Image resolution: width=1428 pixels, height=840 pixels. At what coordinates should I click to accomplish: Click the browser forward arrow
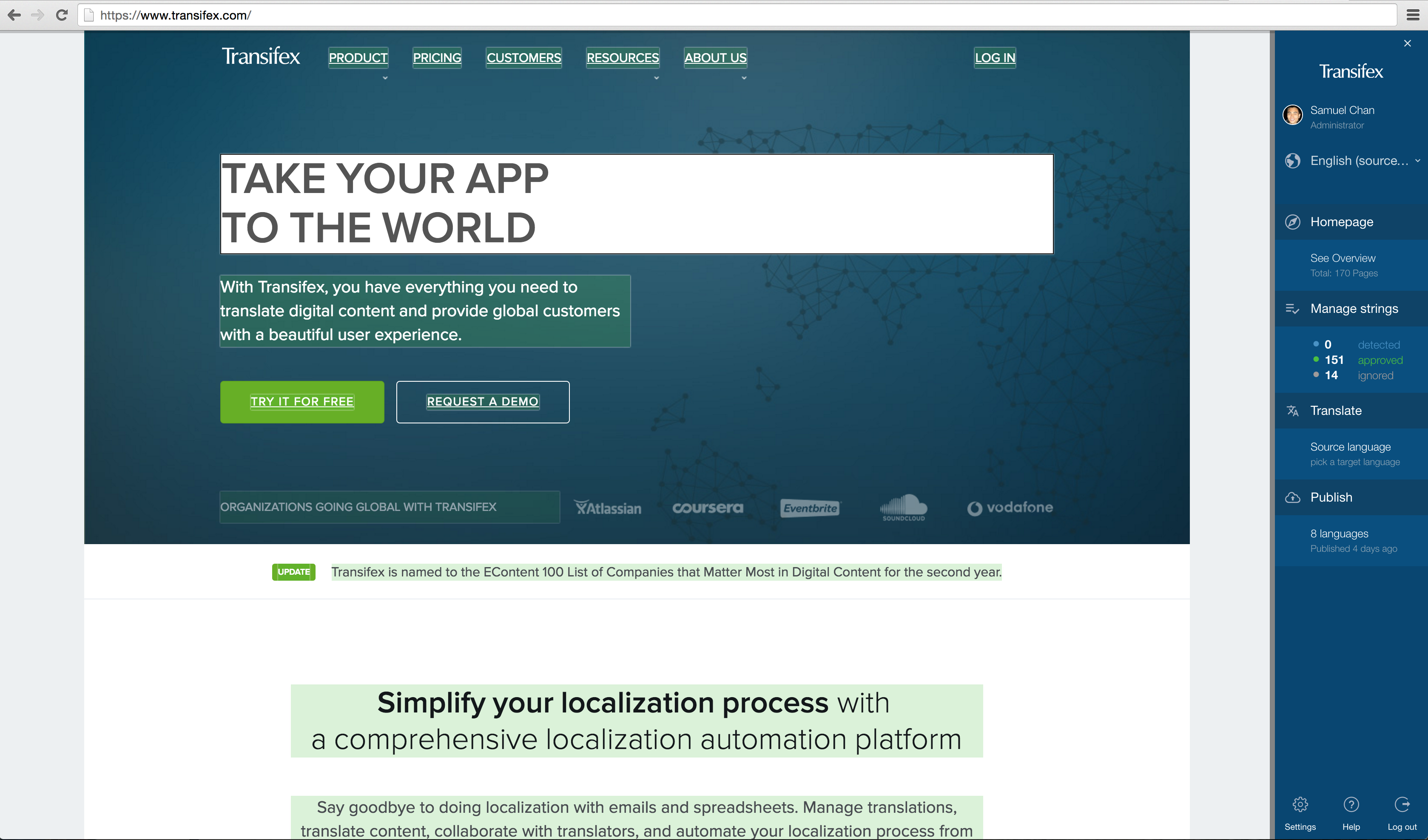pyautogui.click(x=38, y=15)
